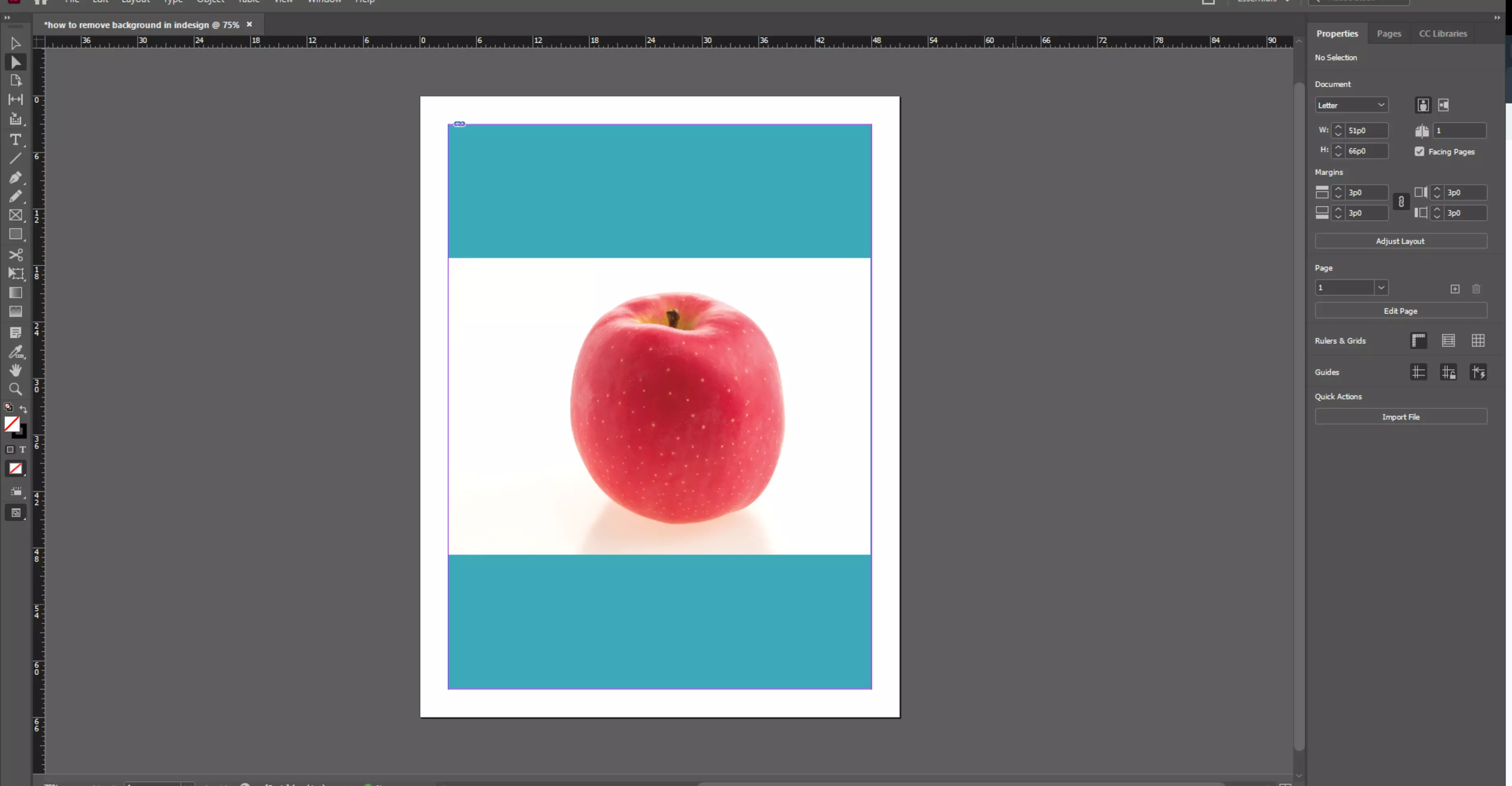This screenshot has height=786, width=1512.
Task: Switch to the Pages tab
Action: [1389, 33]
